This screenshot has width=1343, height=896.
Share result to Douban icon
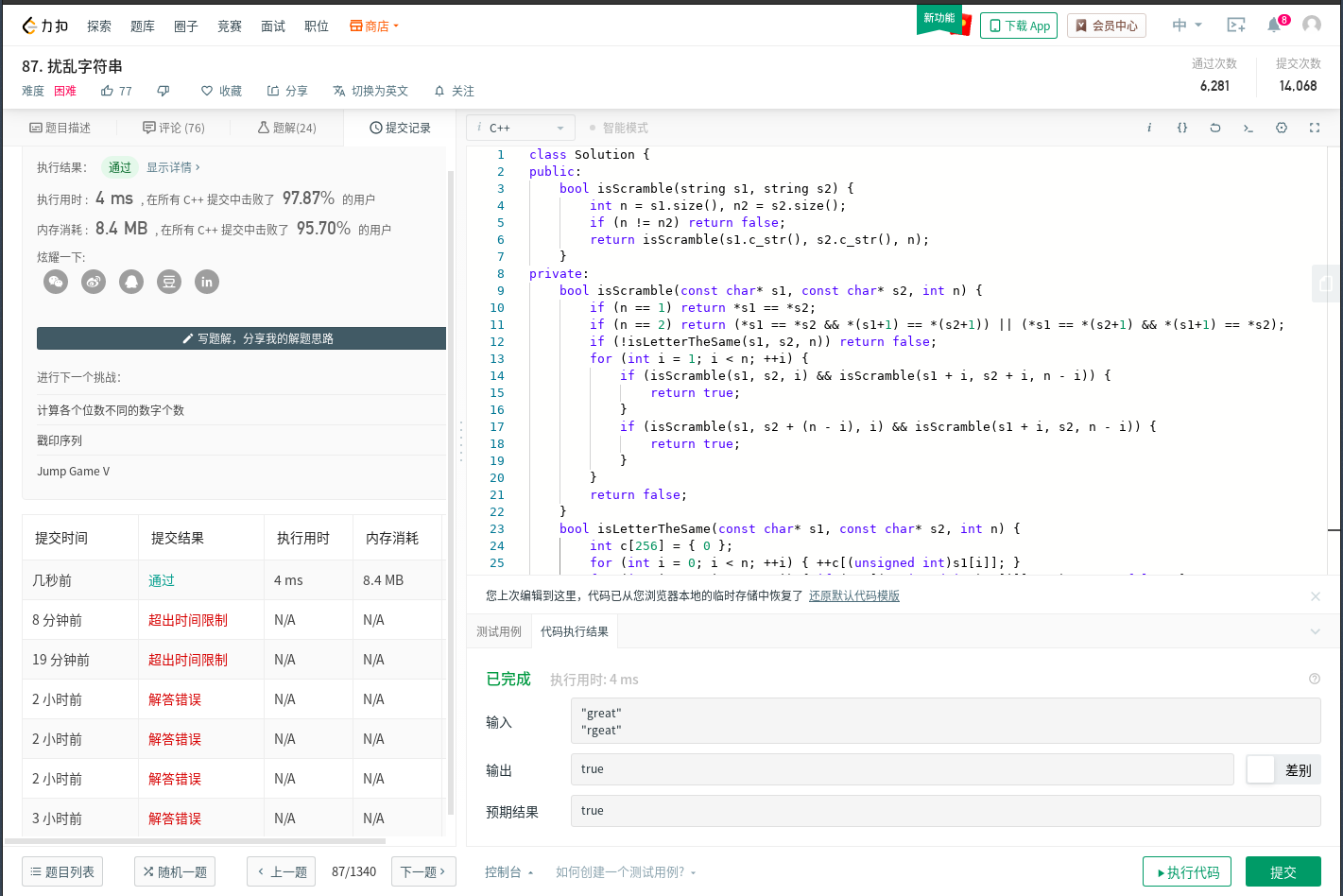click(x=169, y=282)
